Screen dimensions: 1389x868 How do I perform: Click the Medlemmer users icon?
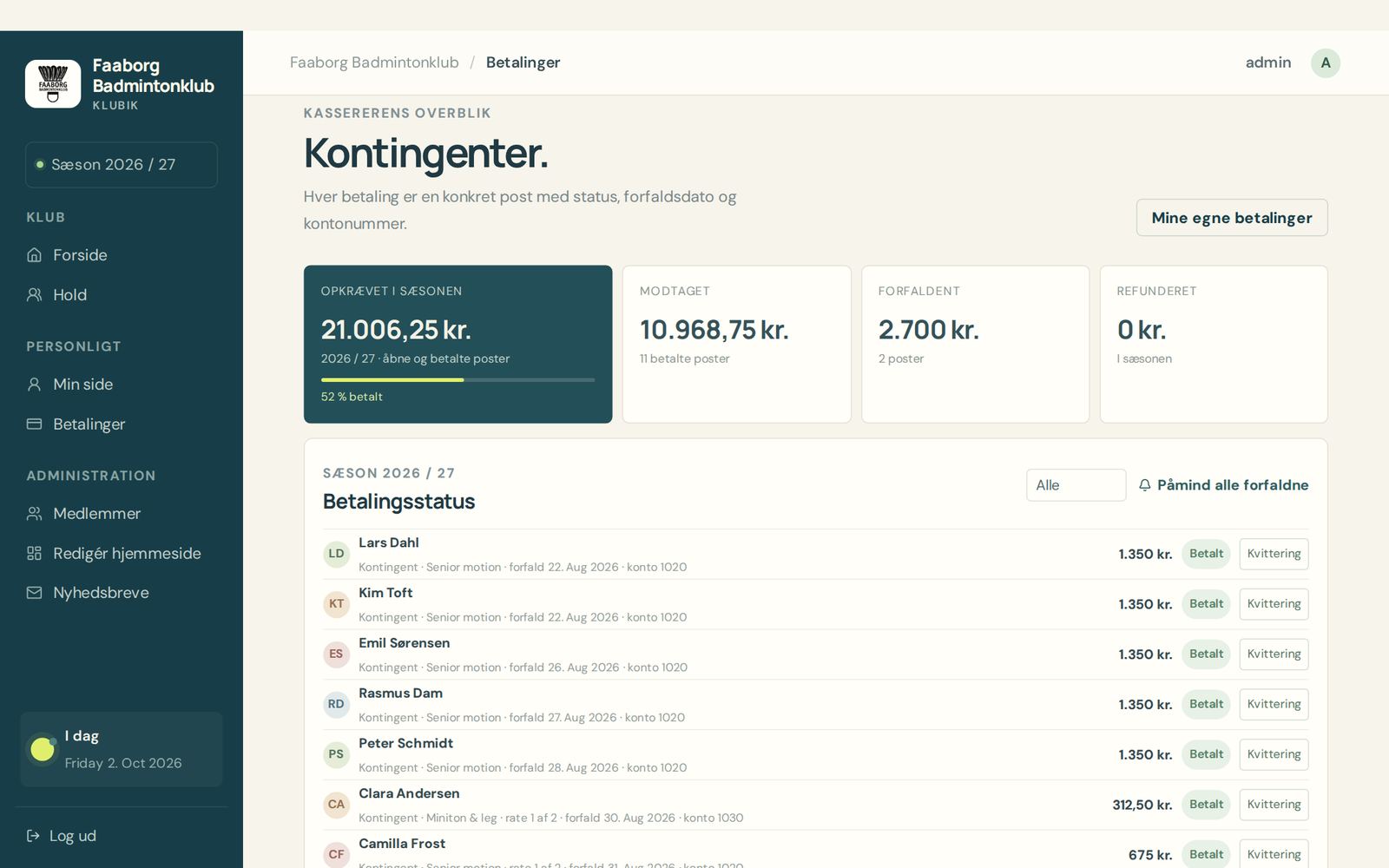coord(35,514)
